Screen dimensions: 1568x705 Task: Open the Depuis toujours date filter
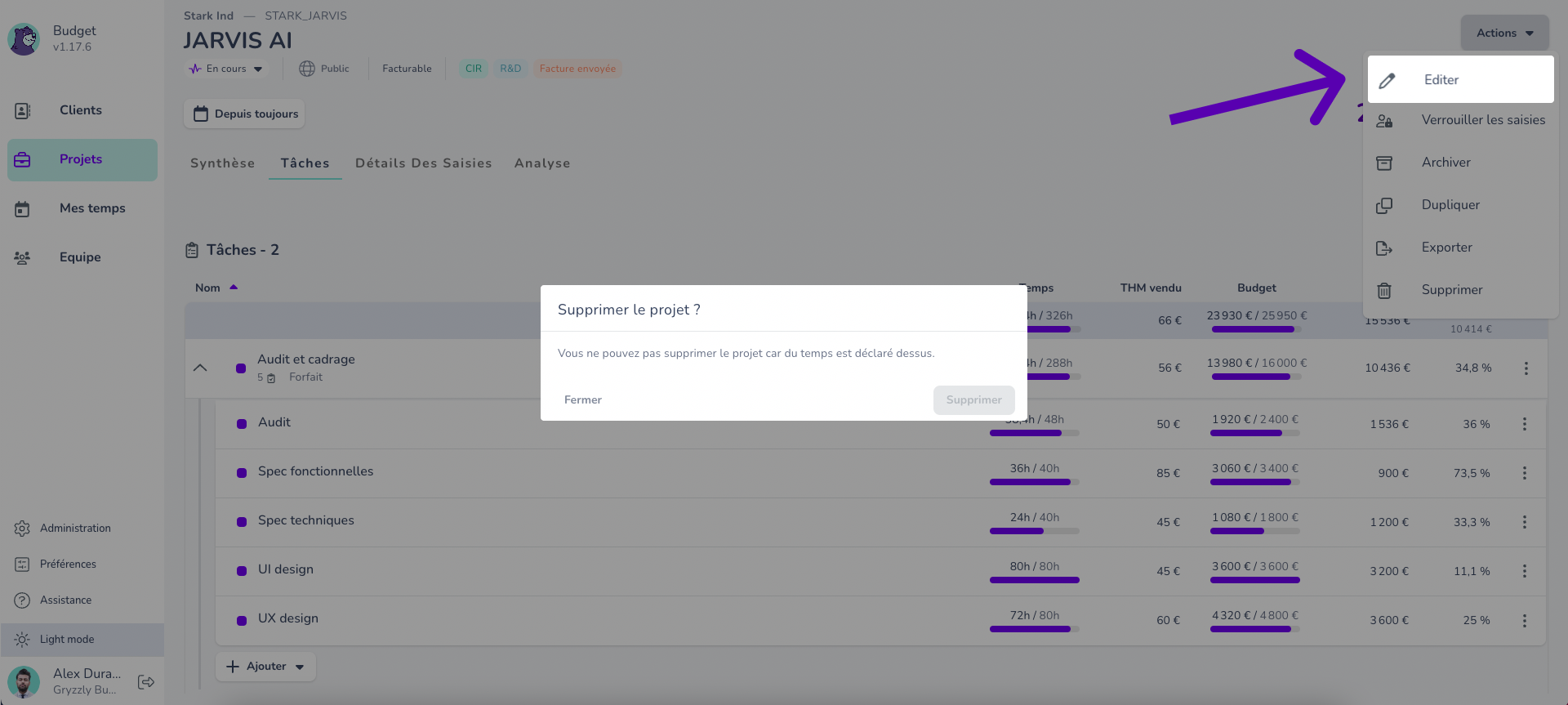click(244, 114)
